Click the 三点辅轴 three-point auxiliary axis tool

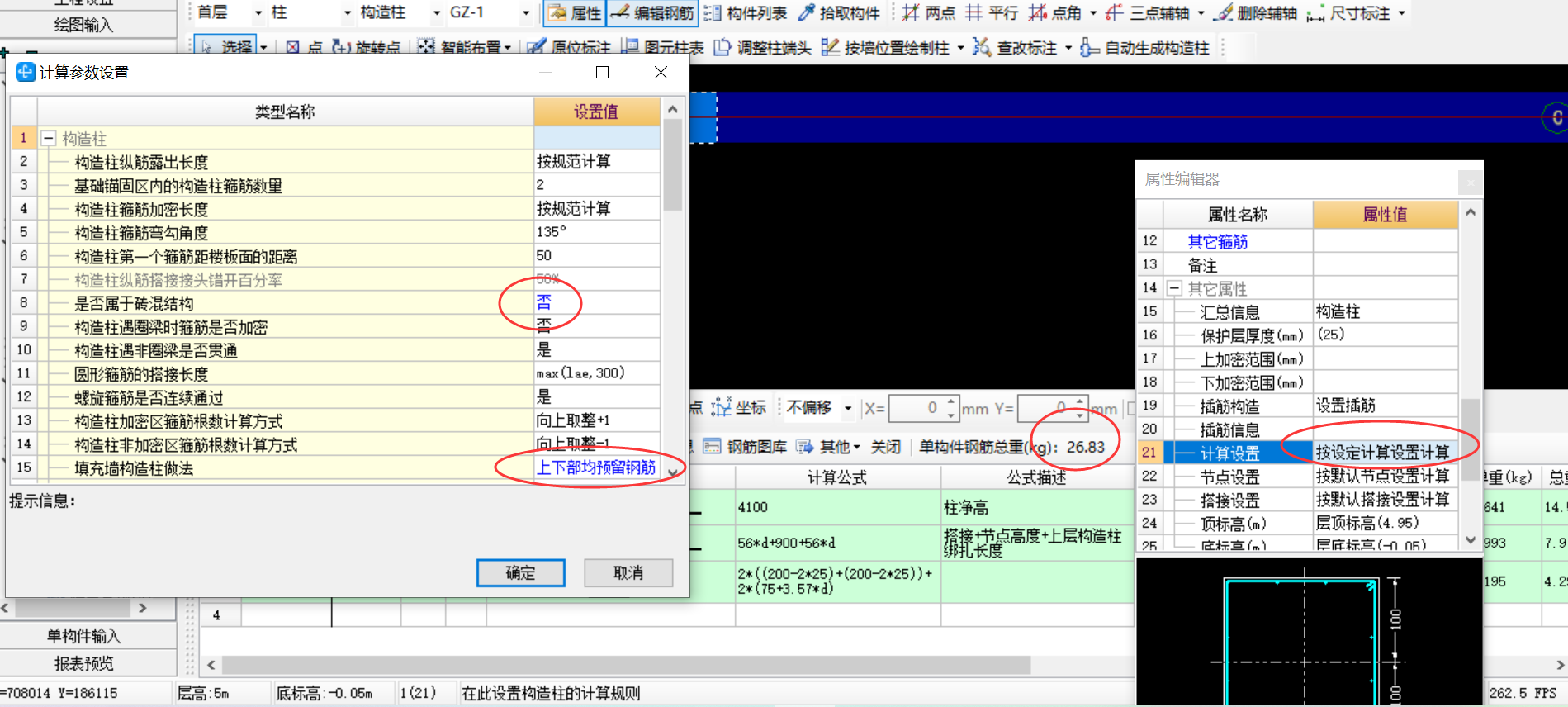click(1148, 12)
